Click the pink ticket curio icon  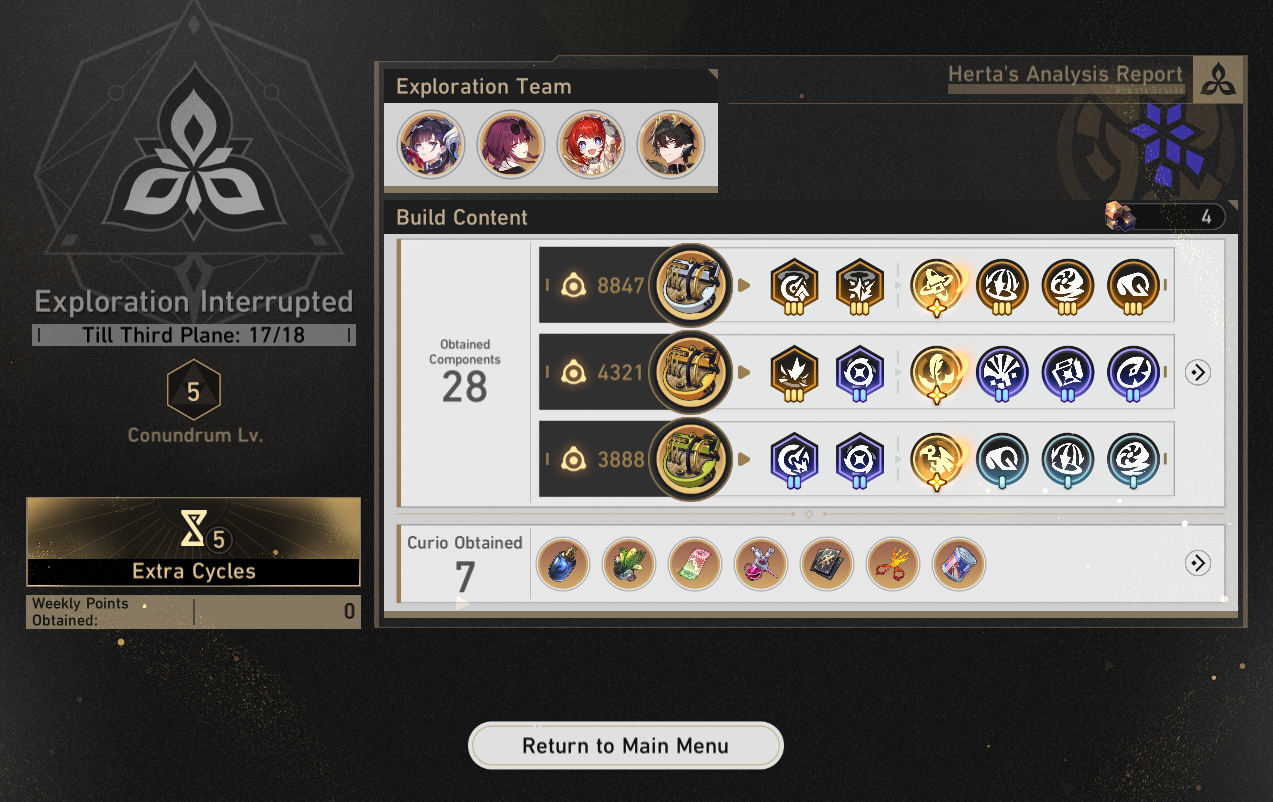[x=695, y=563]
